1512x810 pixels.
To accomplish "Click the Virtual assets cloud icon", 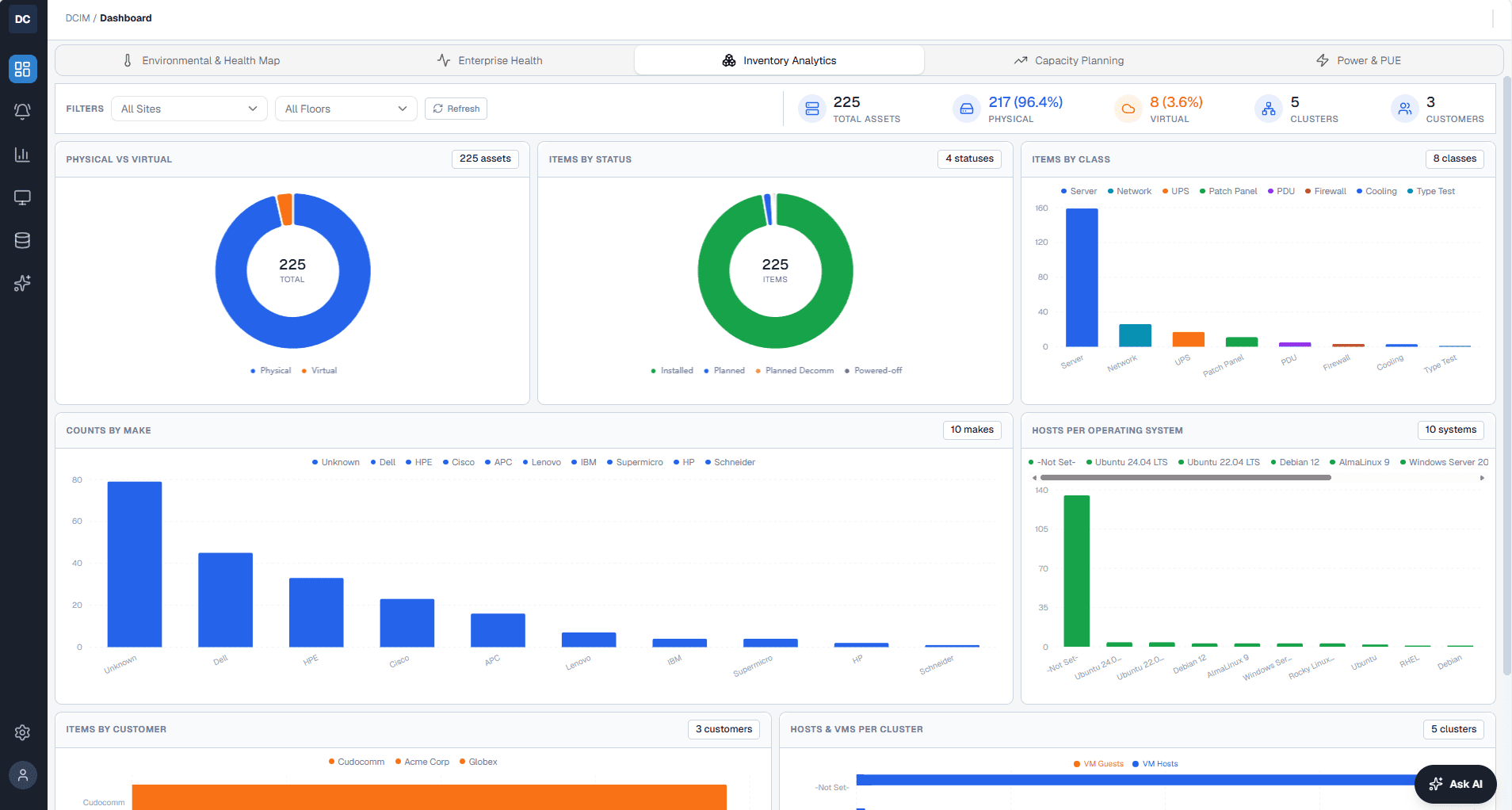I will point(1128,109).
